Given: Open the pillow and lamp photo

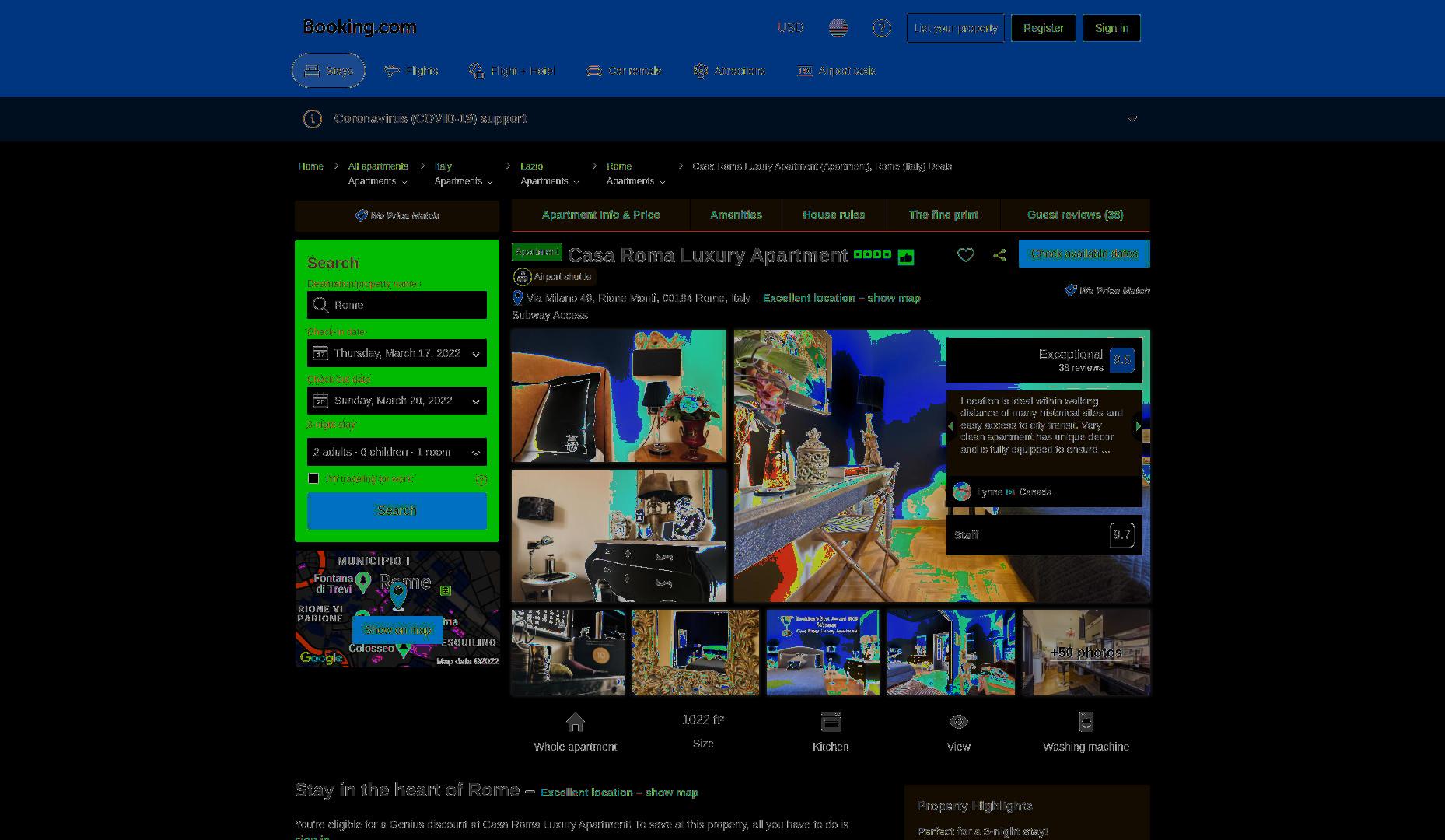Looking at the screenshot, I should (x=619, y=396).
